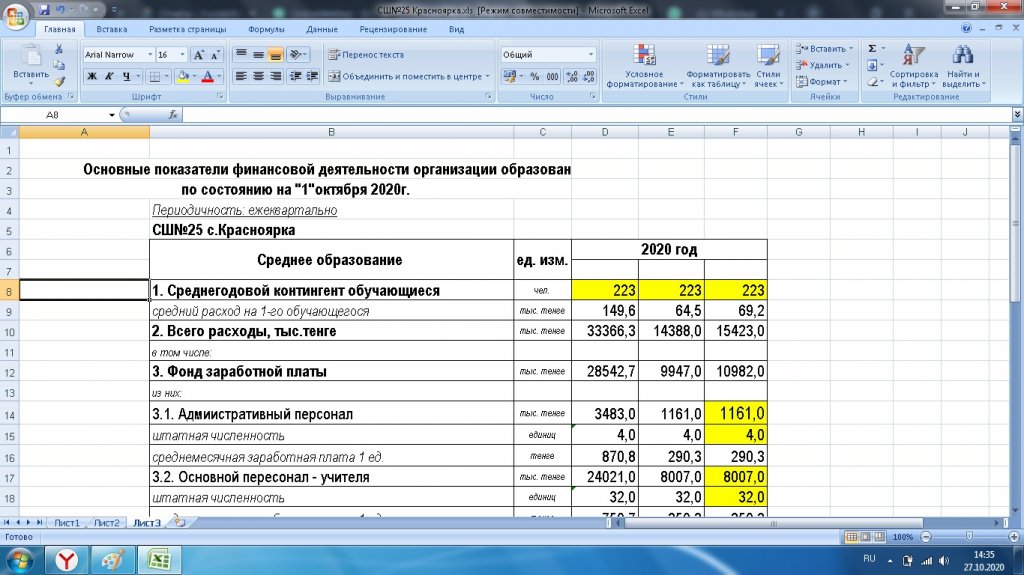Toggle underline formatting
Screen dimensions: 1024x575
coord(126,76)
